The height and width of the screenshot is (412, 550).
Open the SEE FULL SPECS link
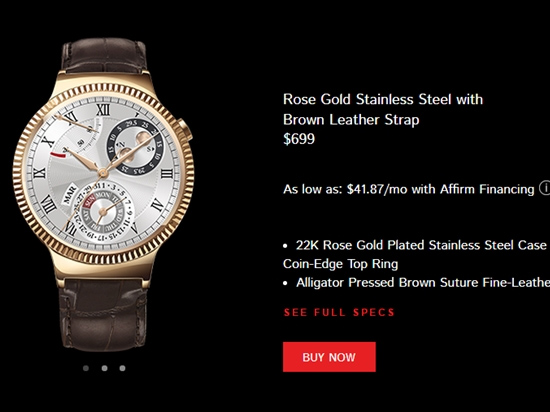[x=339, y=312]
